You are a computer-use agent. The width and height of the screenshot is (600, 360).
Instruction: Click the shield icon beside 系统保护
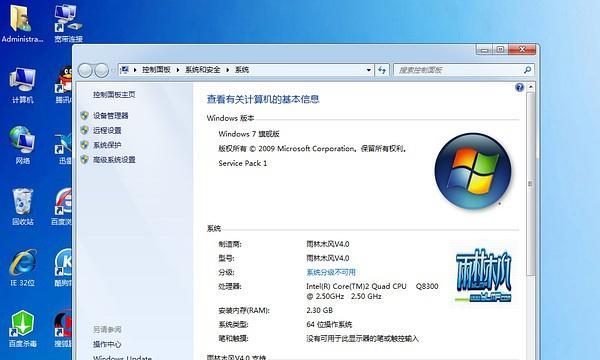click(85, 145)
